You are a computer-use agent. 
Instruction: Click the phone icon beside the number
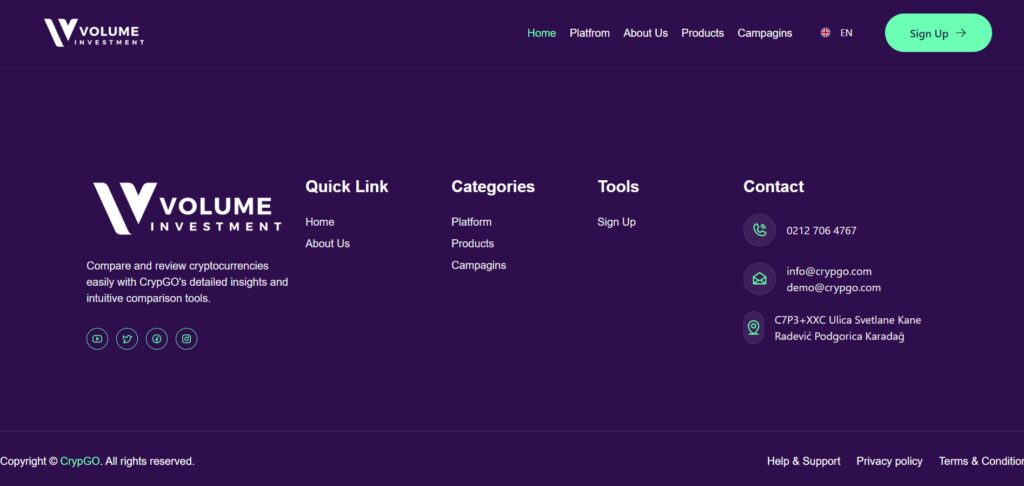(759, 230)
